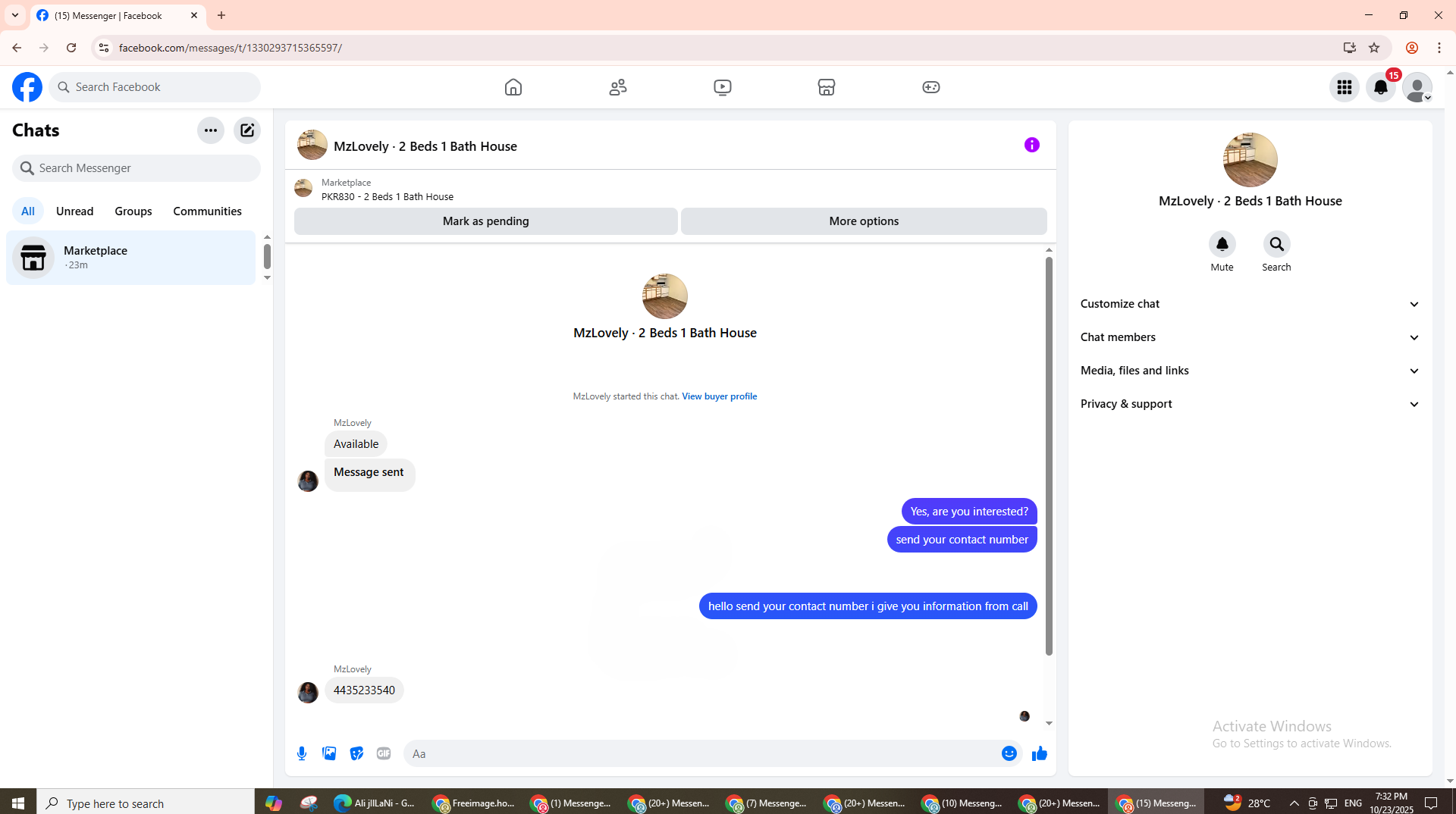Click More options button

864,221
